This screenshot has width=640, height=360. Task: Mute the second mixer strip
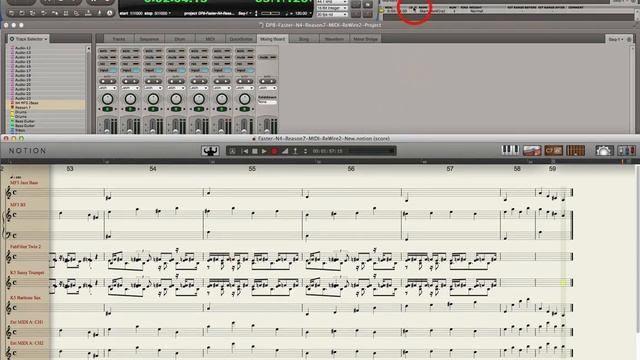(x=130, y=57)
